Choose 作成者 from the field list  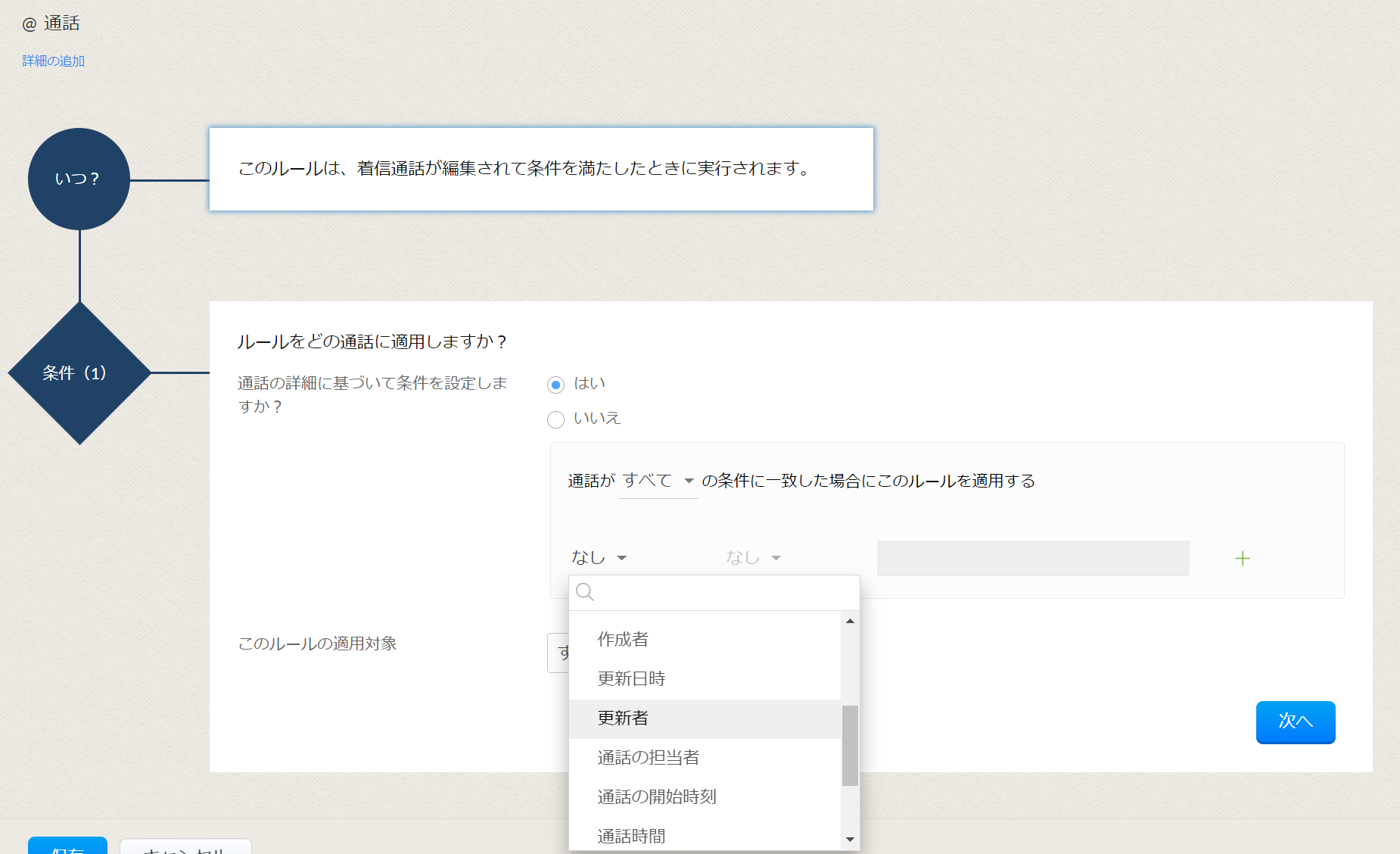coord(623,639)
